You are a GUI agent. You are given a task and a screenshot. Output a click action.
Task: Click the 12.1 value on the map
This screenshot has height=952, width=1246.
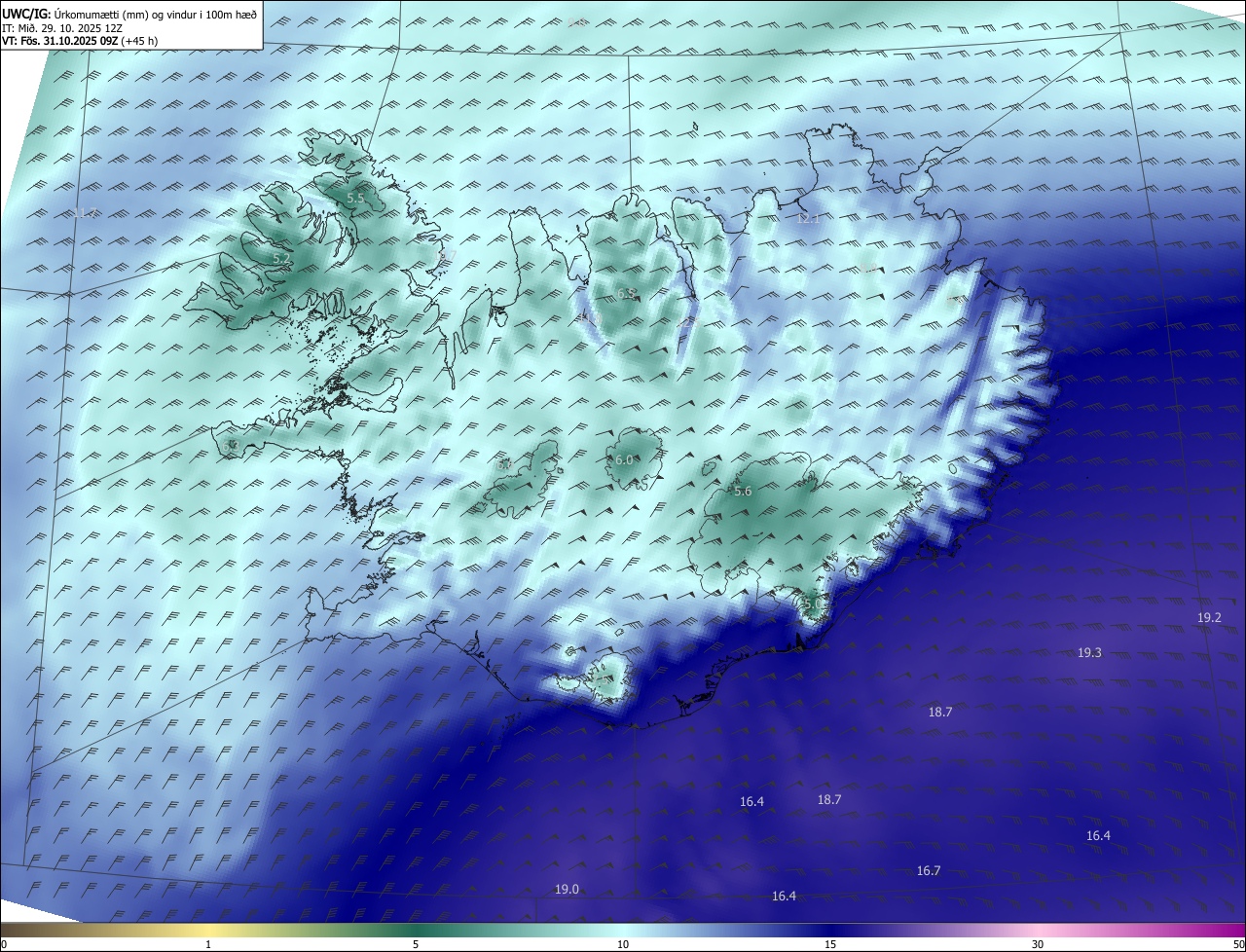809,220
